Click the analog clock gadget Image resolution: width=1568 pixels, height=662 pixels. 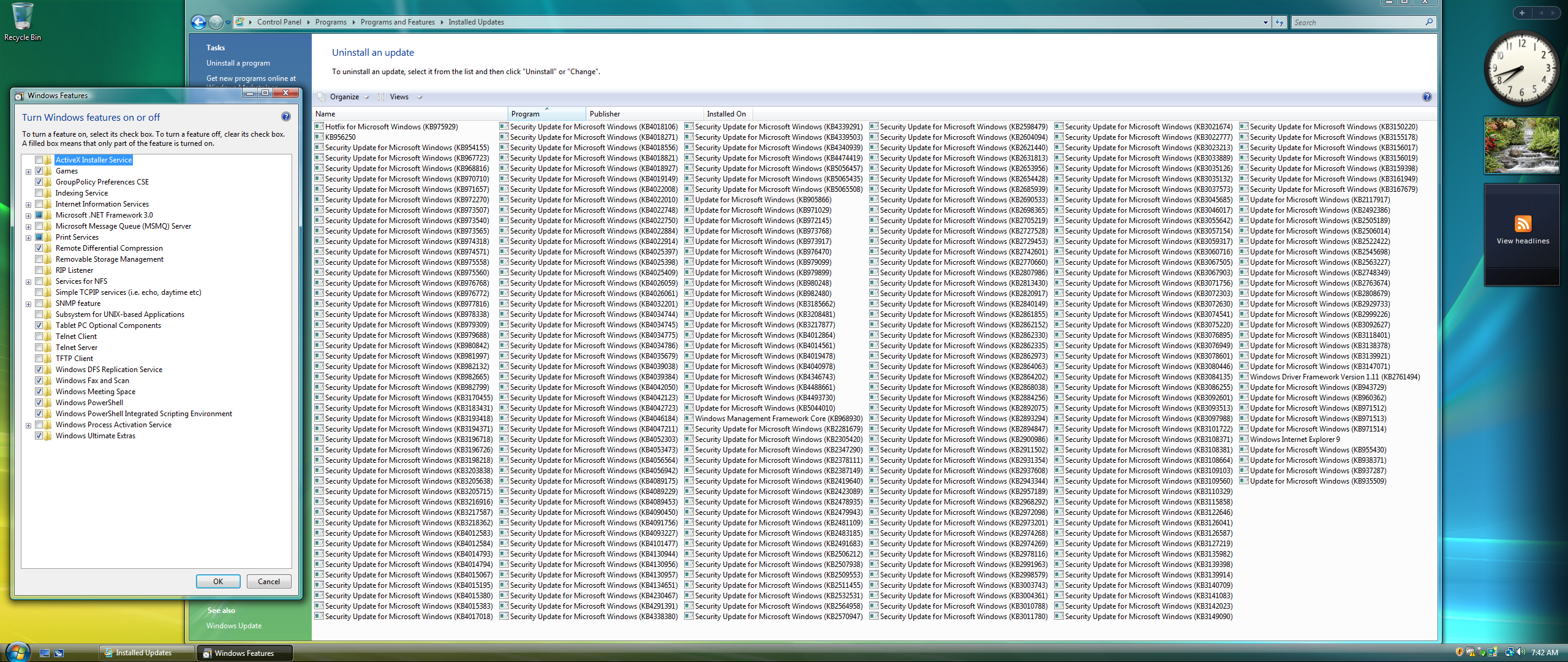[x=1521, y=69]
